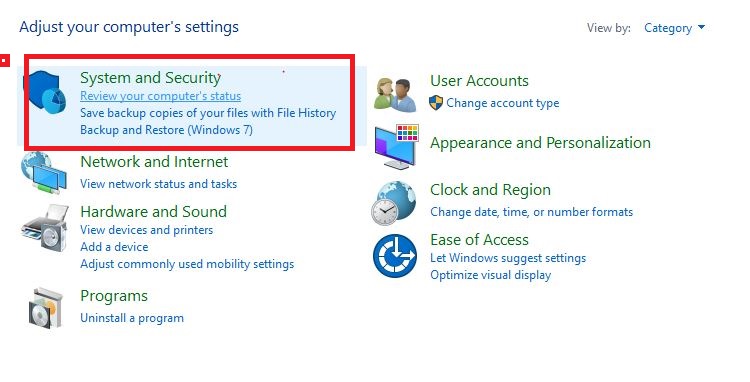The image size is (750, 382).
Task: Open Save backup copies with File History
Action: tap(208, 113)
